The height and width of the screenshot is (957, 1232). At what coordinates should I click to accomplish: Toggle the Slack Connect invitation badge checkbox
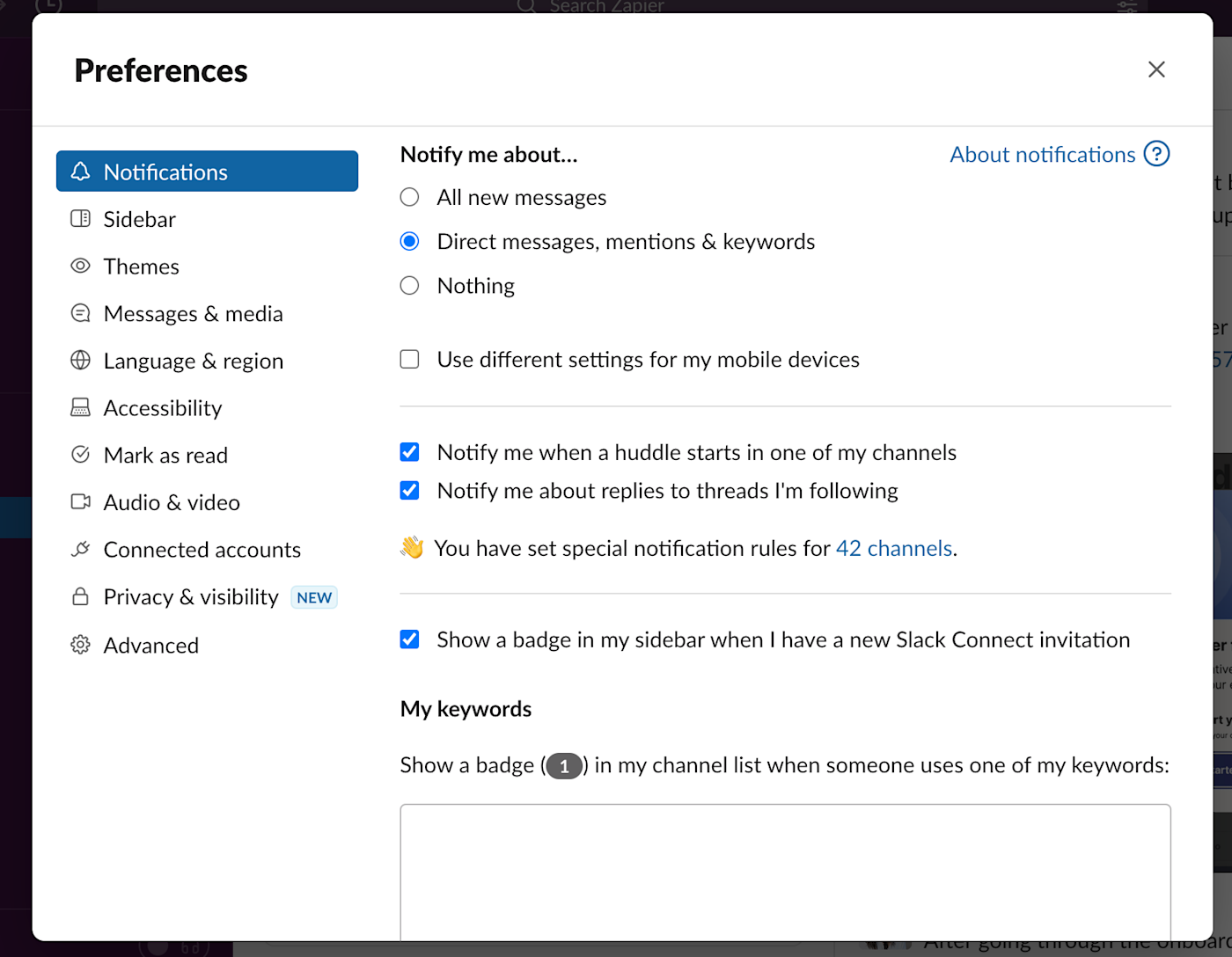[x=409, y=639]
